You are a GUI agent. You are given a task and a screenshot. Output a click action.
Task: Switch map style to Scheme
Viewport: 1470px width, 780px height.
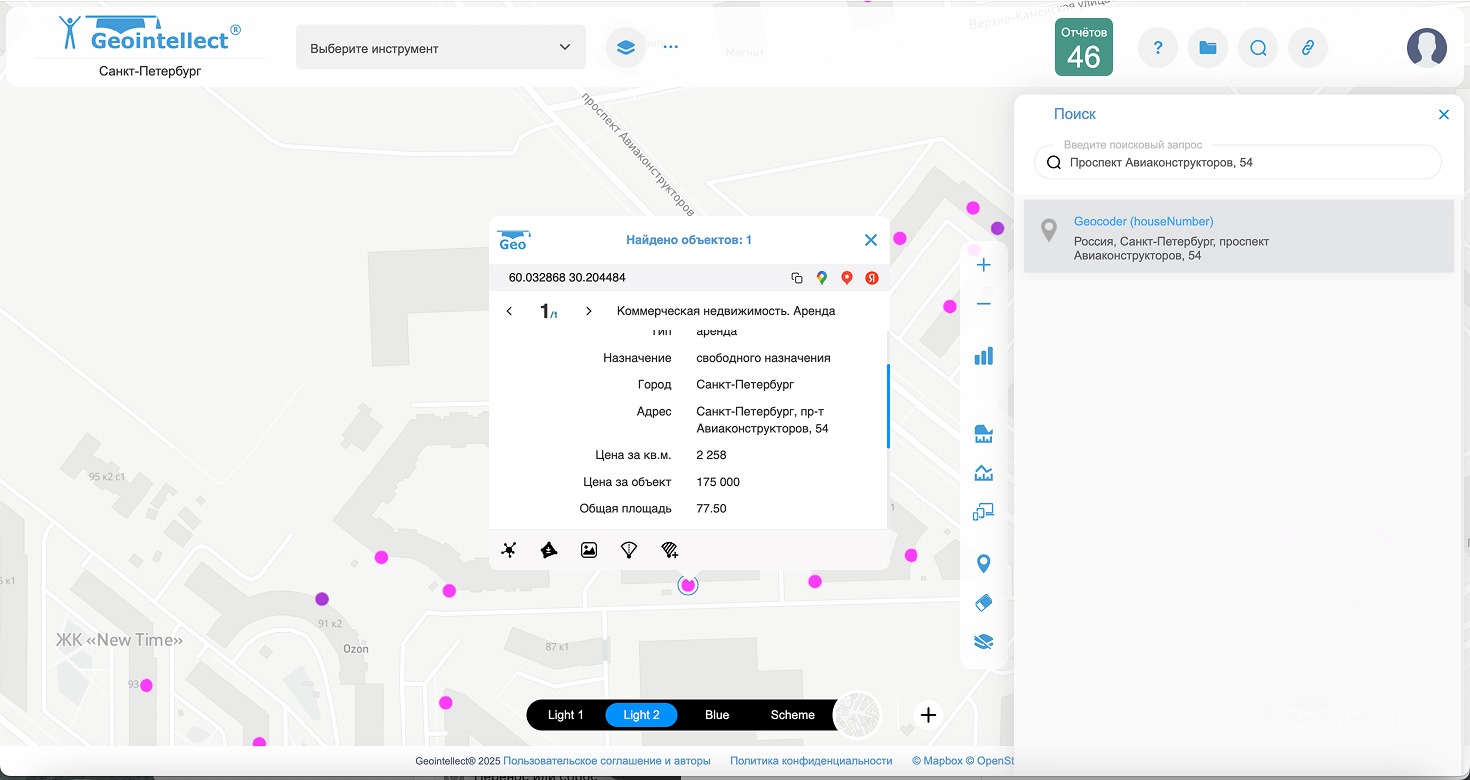792,715
